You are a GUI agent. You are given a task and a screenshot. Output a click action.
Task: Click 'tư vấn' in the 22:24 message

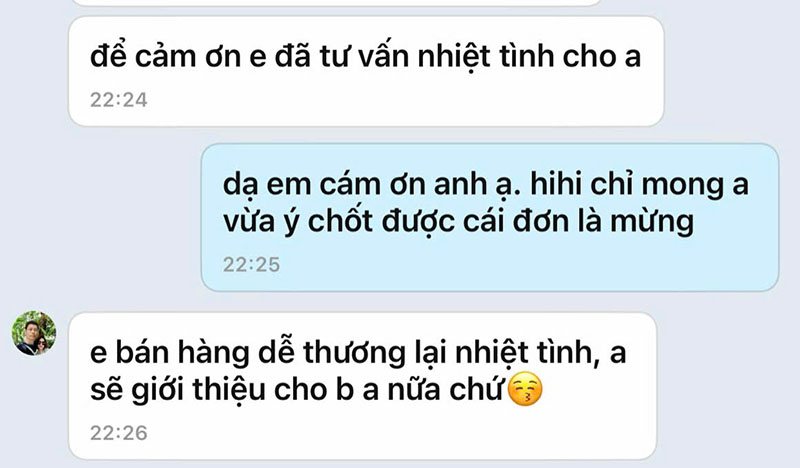click(x=364, y=57)
